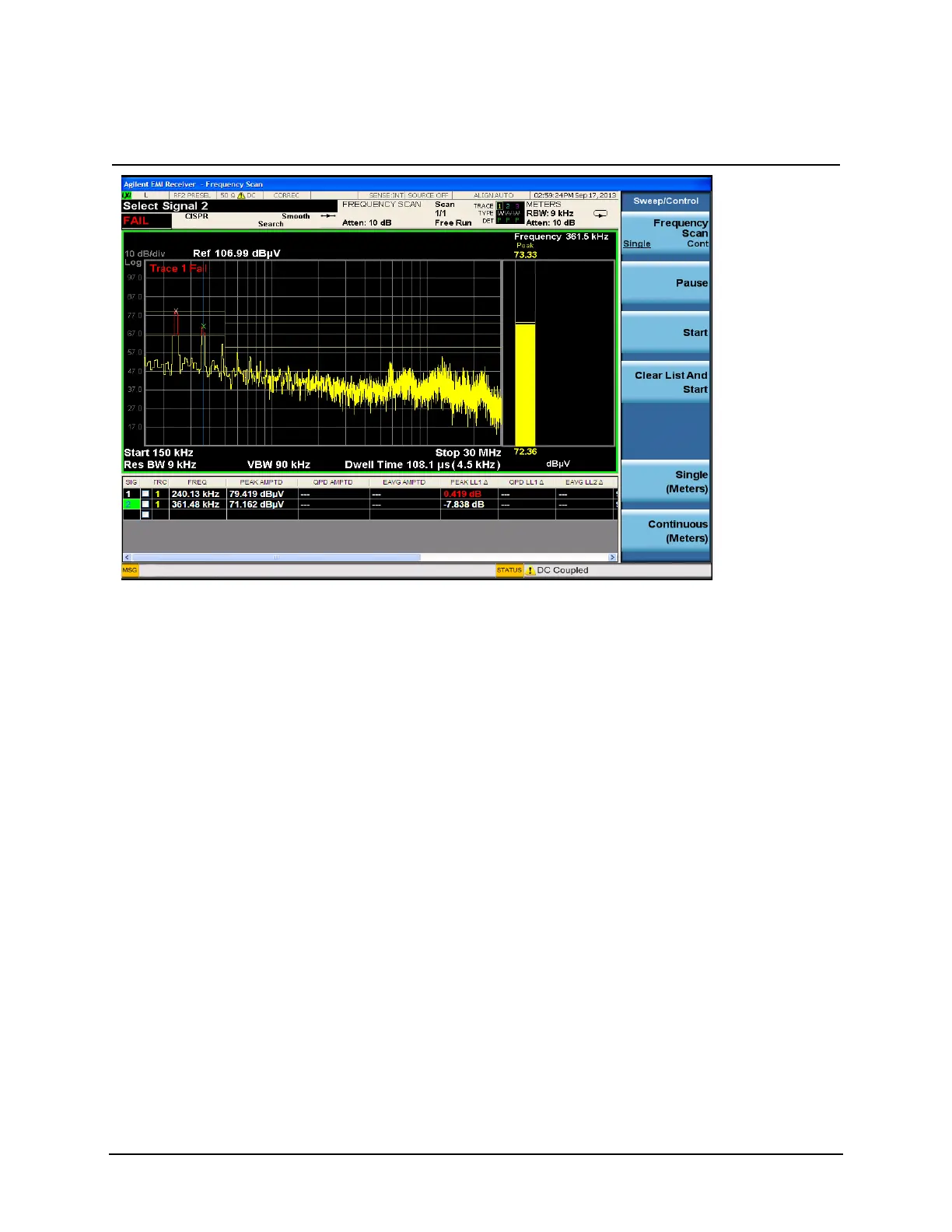Viewport: 952px width, 1232px height.
Task: Select the EAVG AMPTD column header
Action: [404, 482]
